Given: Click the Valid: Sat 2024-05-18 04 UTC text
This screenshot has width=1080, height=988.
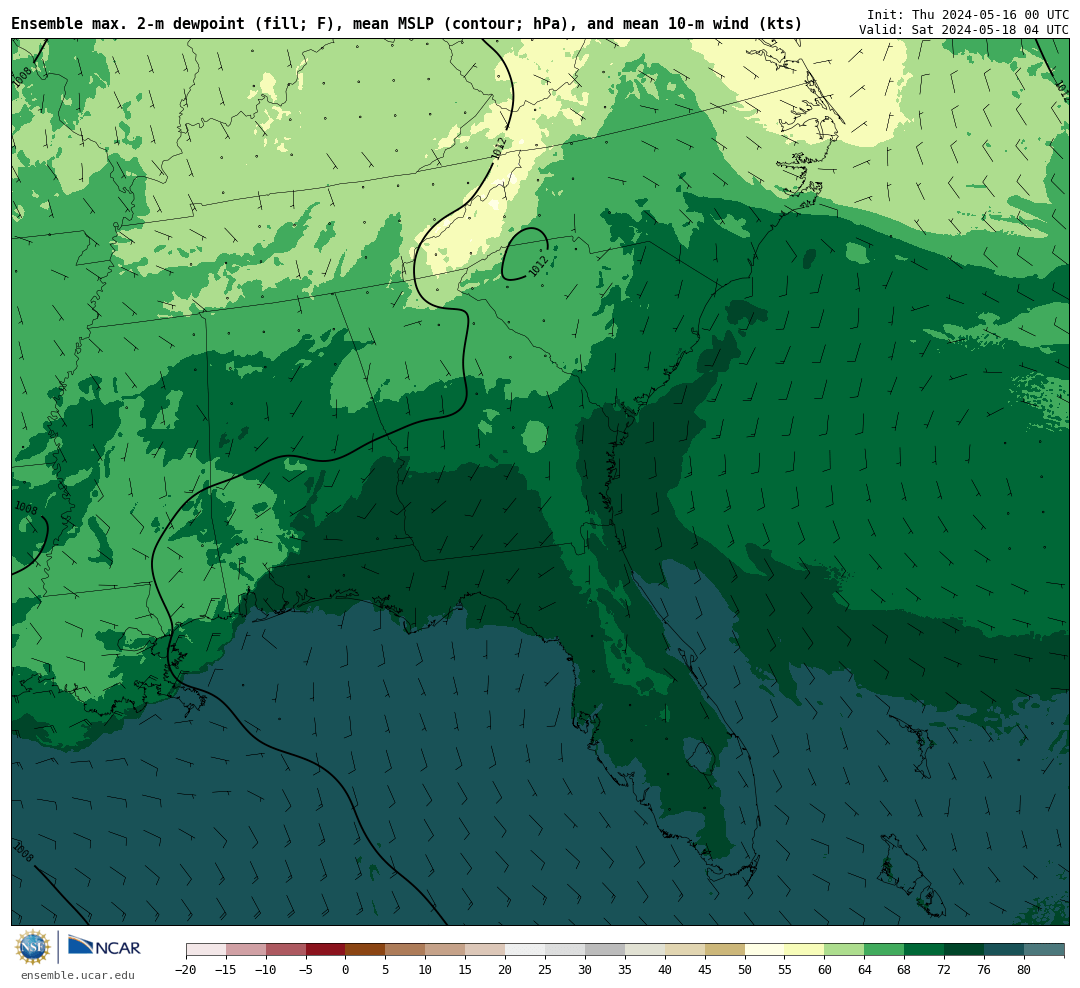Looking at the screenshot, I should [x=964, y=30].
